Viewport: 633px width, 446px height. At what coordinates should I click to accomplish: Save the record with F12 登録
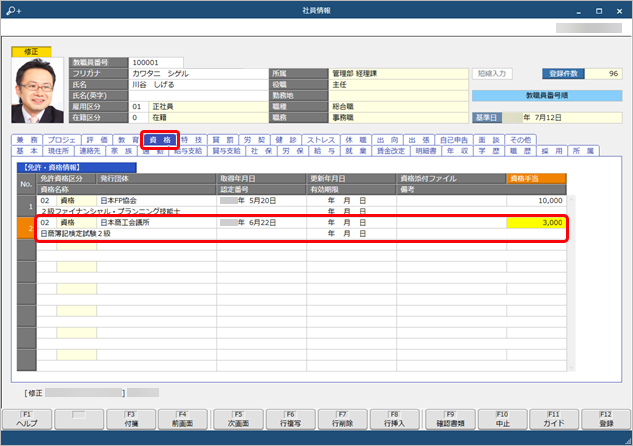point(607,418)
